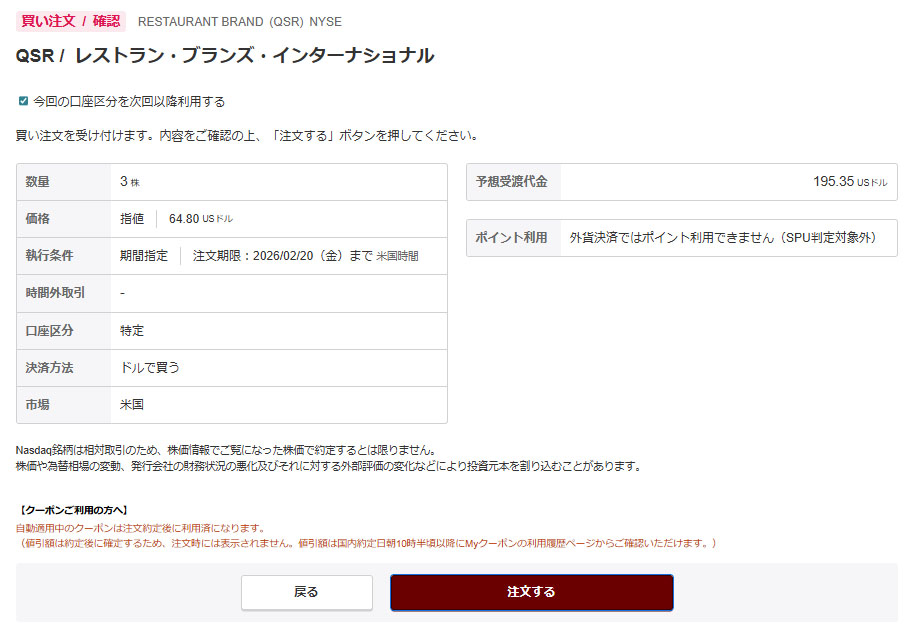Click the ポイント利用 label

pos(512,238)
